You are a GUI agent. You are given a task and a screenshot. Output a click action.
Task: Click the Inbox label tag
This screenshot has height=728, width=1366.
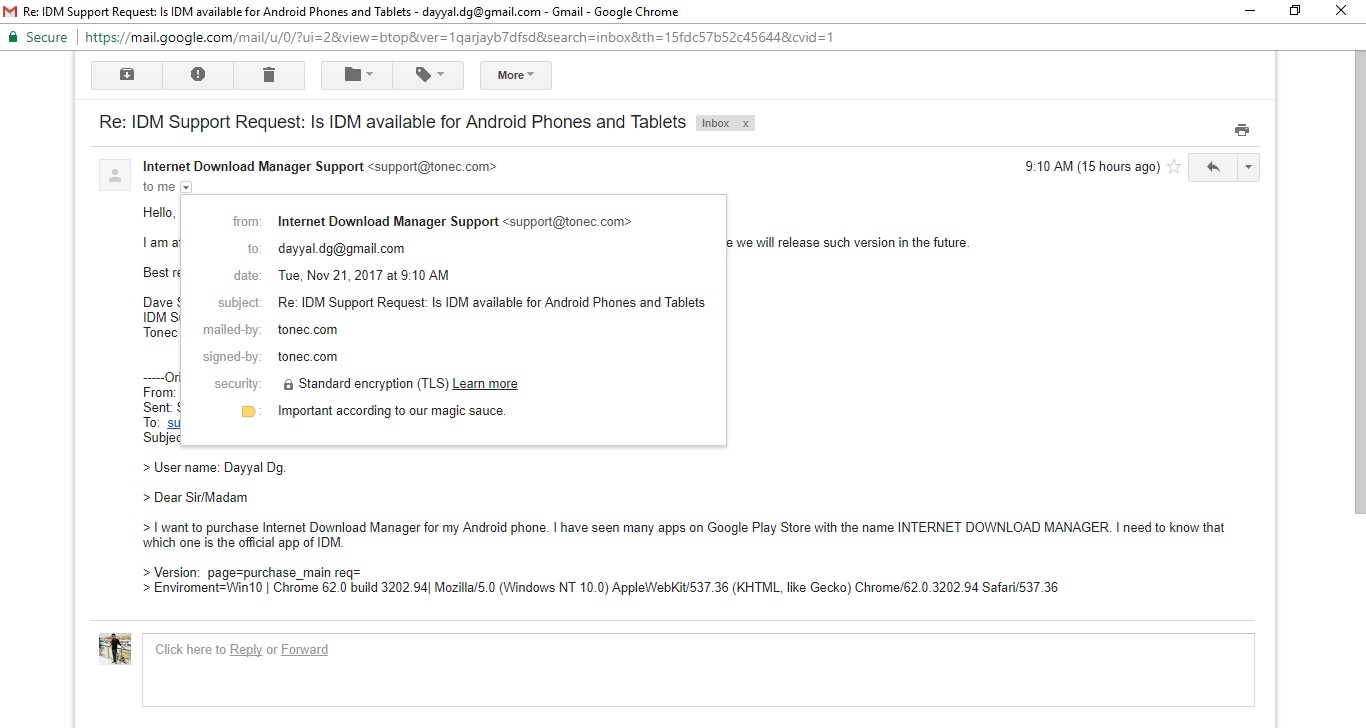coord(715,123)
